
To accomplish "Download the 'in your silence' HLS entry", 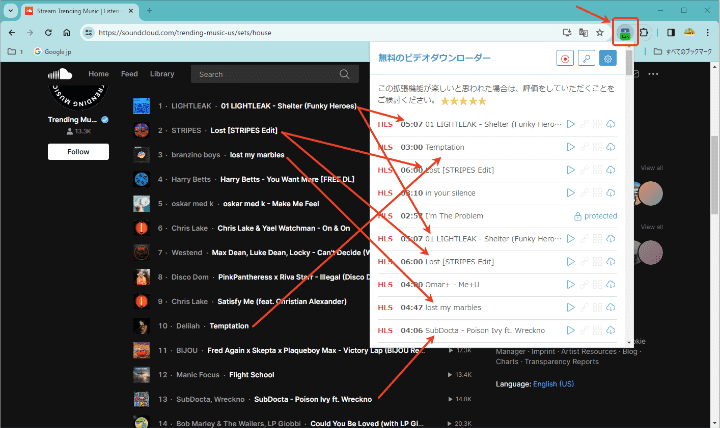I will (x=610, y=192).
